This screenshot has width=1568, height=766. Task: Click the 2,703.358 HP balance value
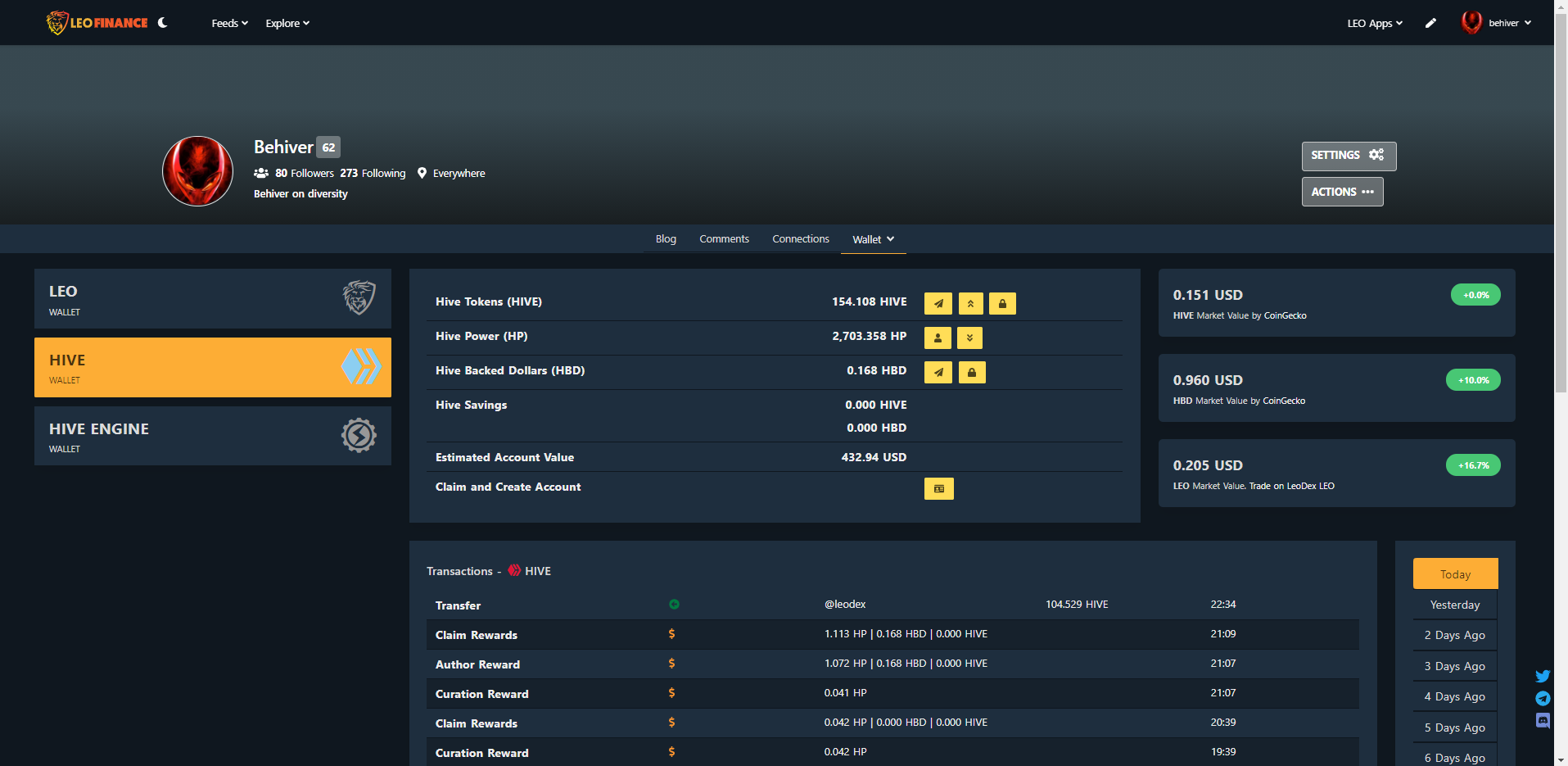point(870,336)
